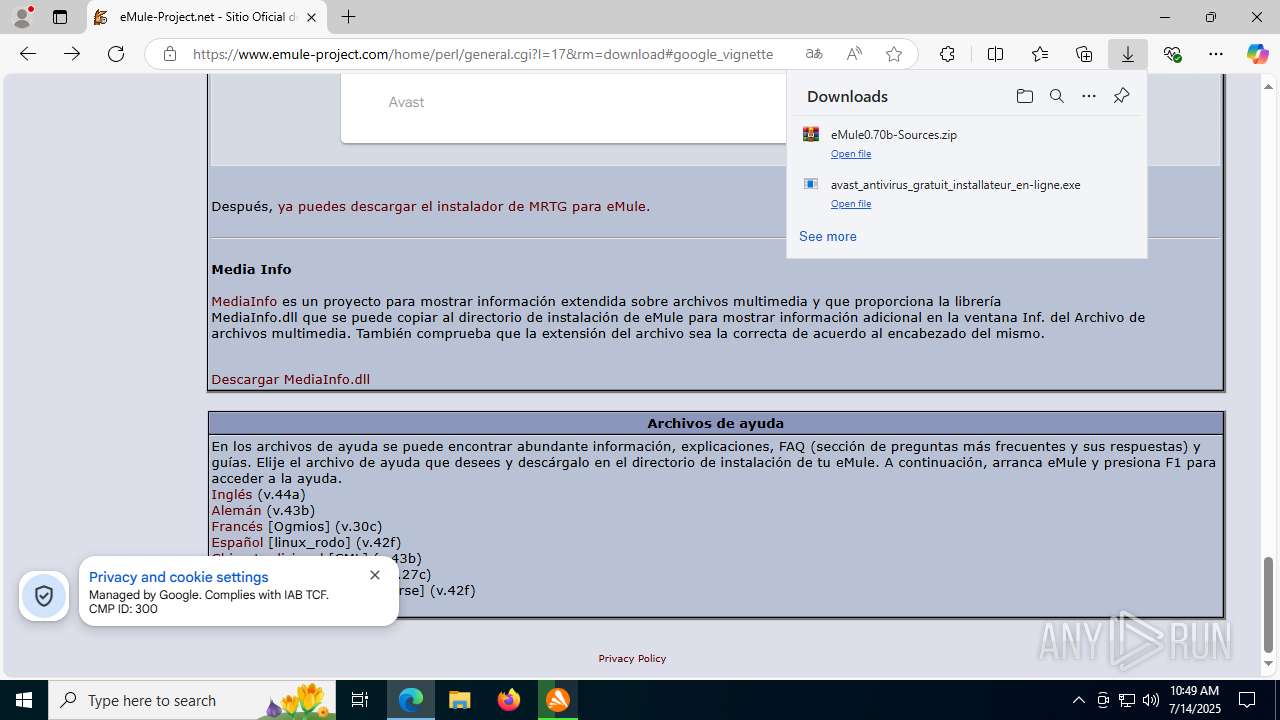The height and width of the screenshot is (720, 1280).
Task: Close the privacy and cookie popup
Action: [x=375, y=575]
